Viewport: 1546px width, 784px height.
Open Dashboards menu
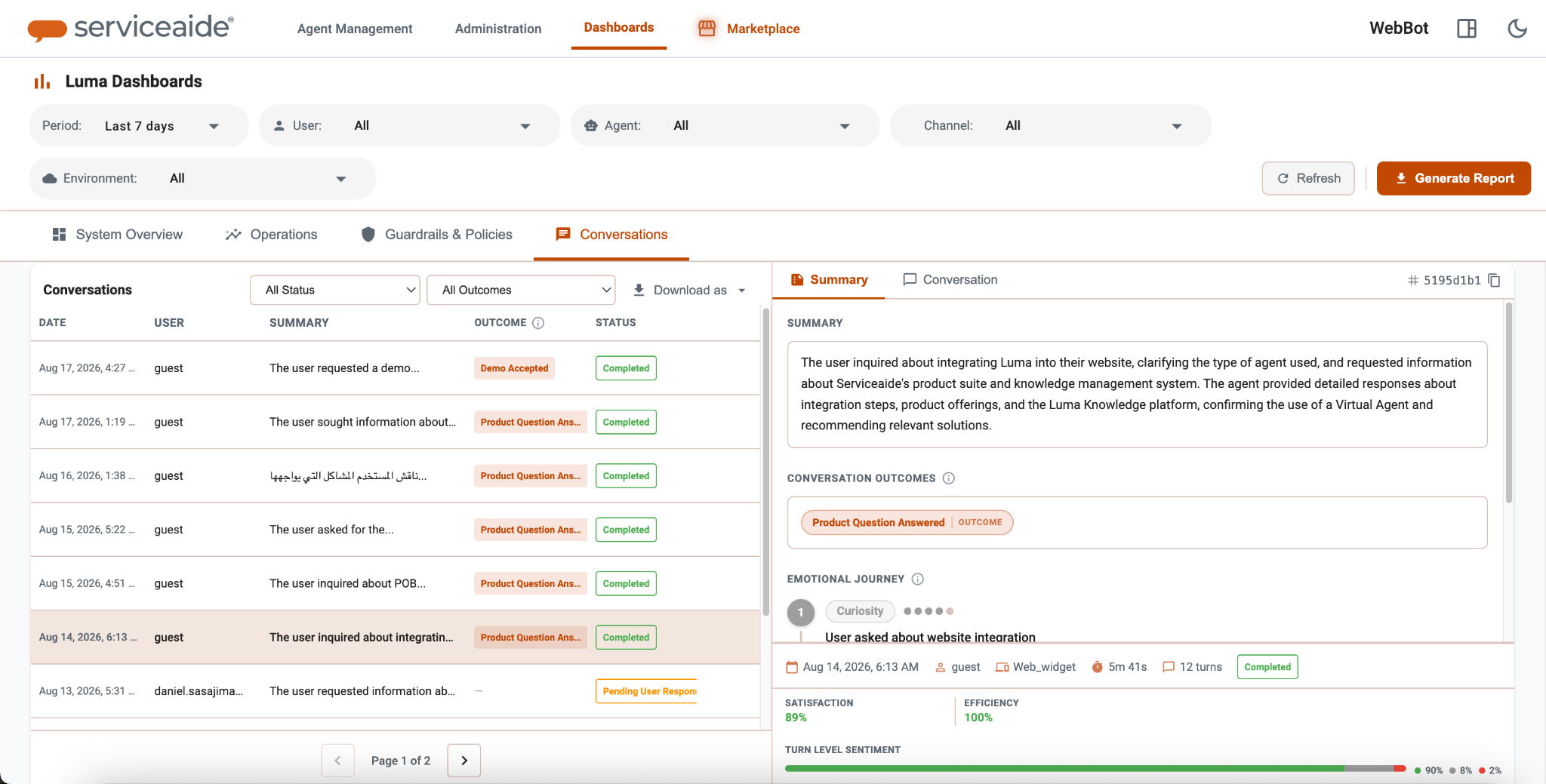619,27
